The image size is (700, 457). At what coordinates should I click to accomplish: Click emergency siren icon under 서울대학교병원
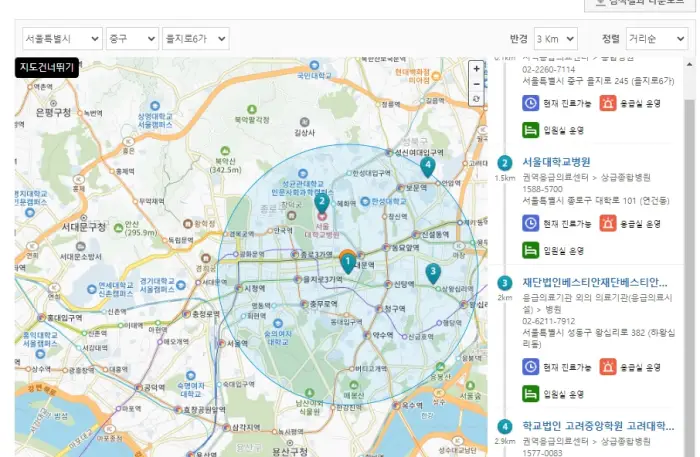coord(608,223)
